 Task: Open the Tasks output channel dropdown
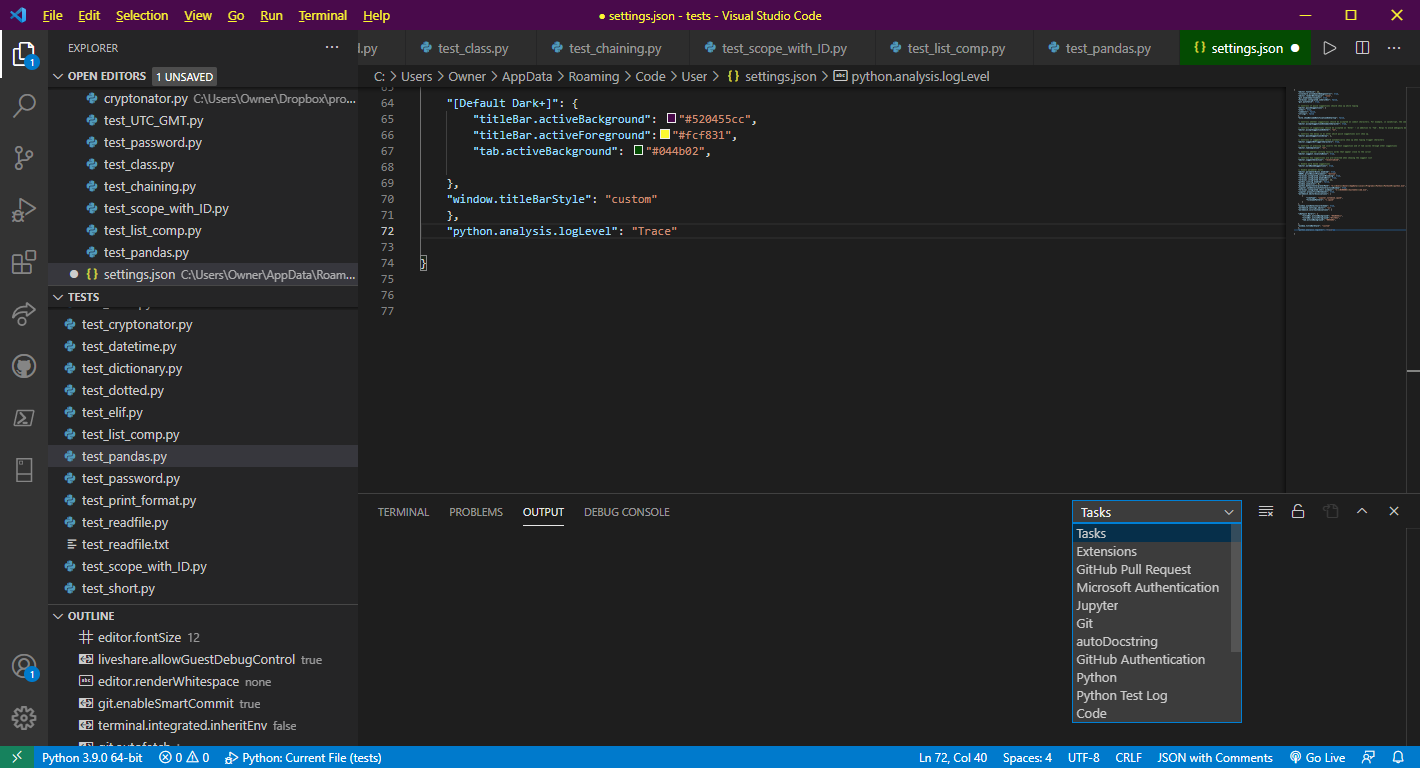[1156, 511]
